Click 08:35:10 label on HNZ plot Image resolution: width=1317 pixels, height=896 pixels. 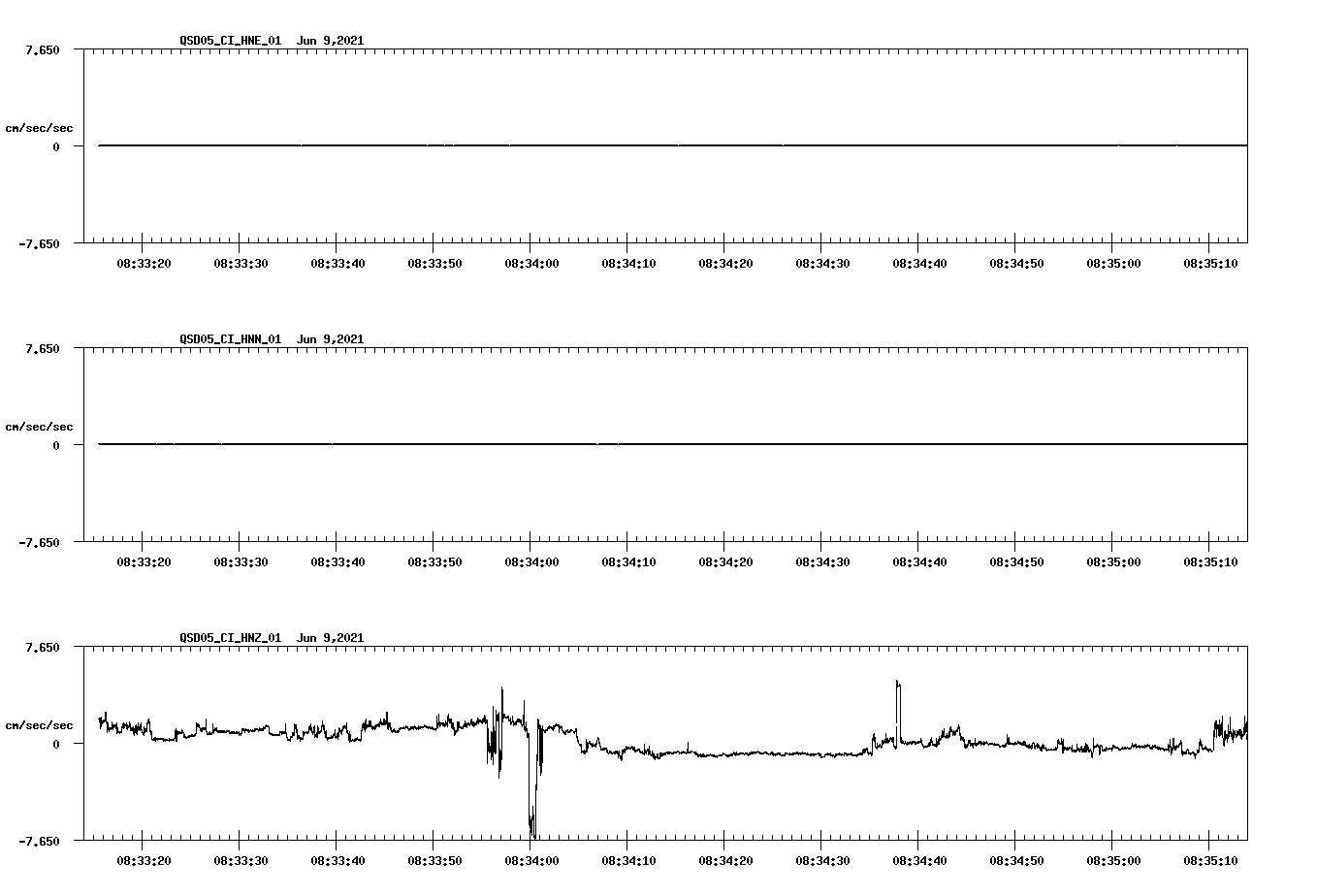(x=1210, y=861)
